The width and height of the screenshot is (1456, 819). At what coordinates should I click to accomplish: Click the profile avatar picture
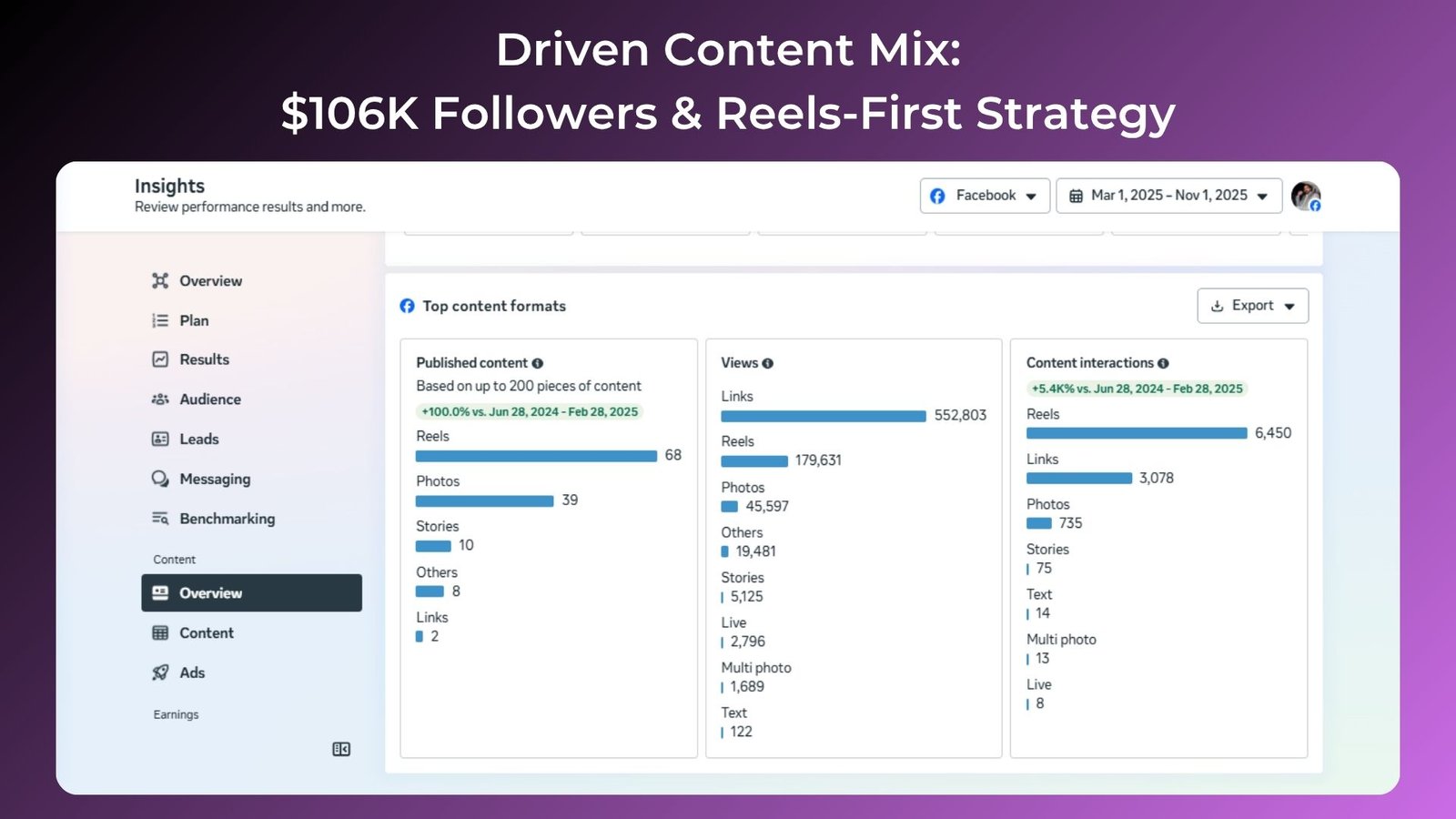1305,196
